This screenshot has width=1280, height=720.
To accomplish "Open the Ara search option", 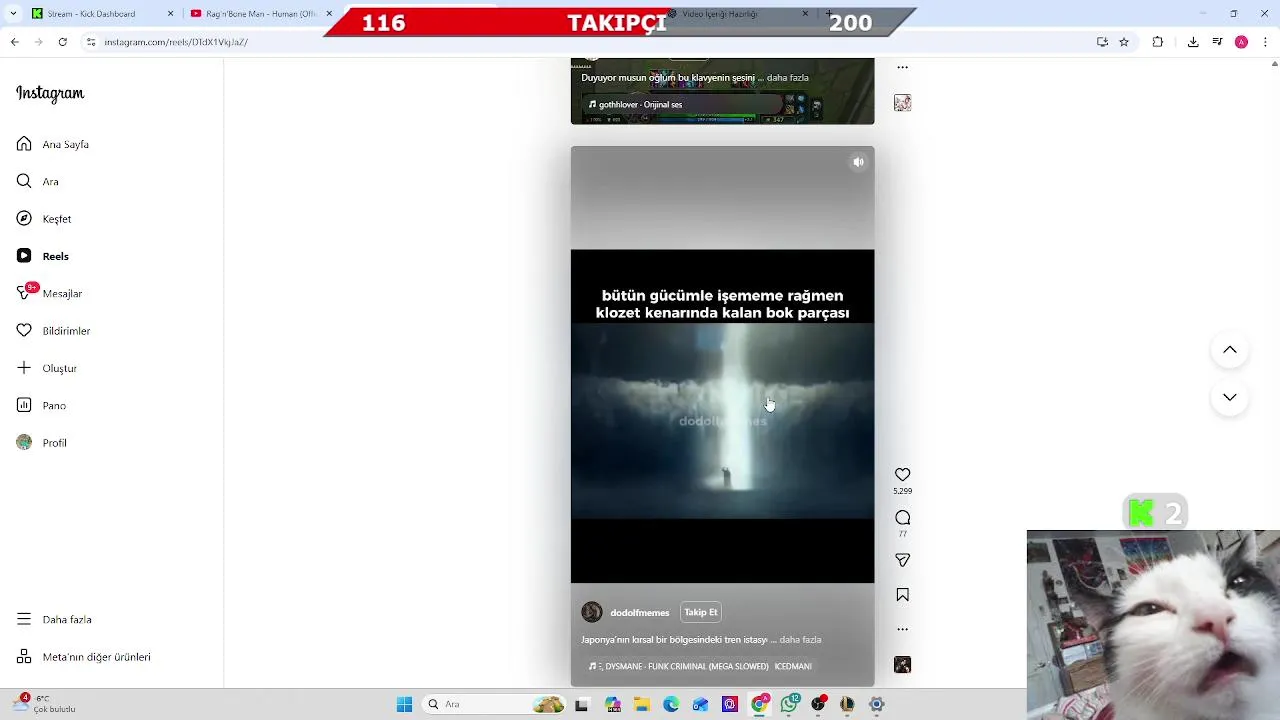I will point(38,182).
